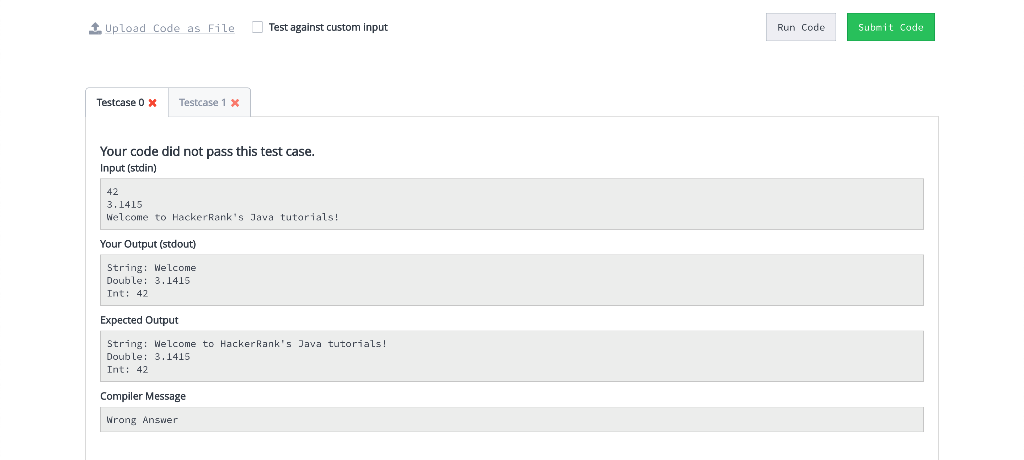The image size is (1024, 460).
Task: Select the Test against custom input label
Action: coord(328,27)
